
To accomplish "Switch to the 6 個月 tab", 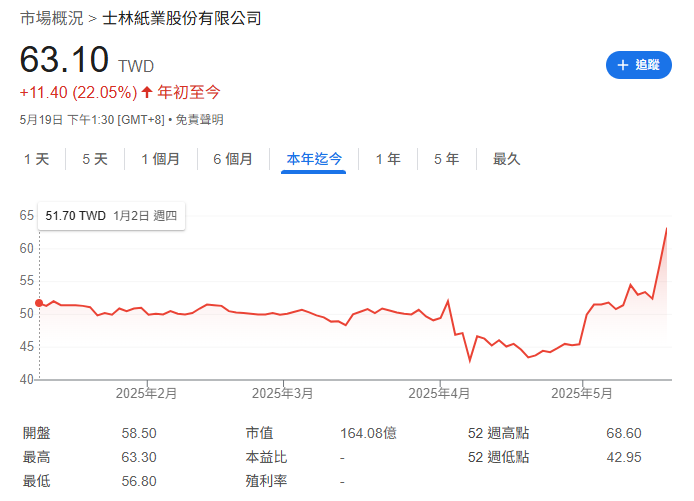I will (233, 159).
